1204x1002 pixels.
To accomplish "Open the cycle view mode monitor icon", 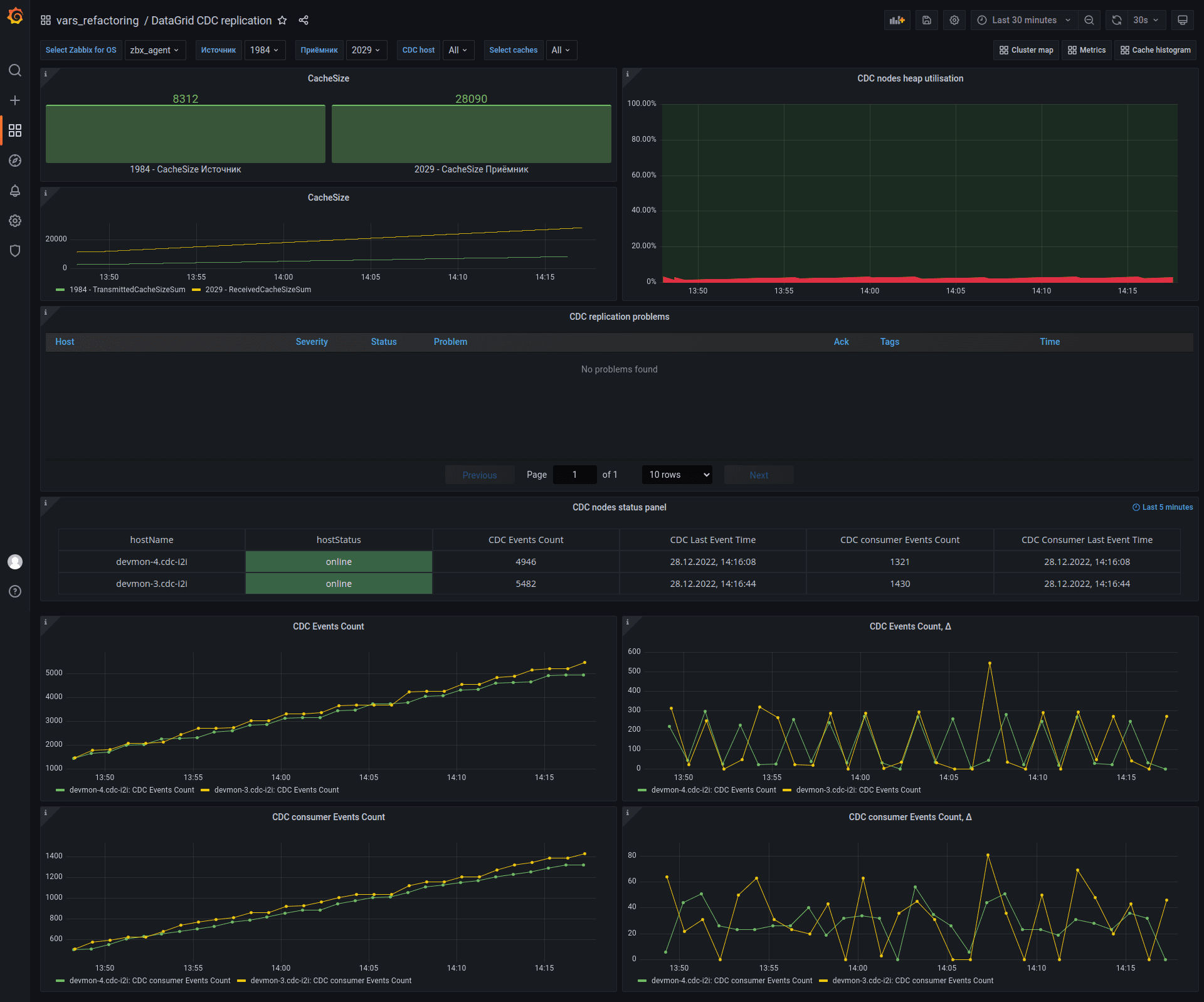I will tap(1183, 20).
